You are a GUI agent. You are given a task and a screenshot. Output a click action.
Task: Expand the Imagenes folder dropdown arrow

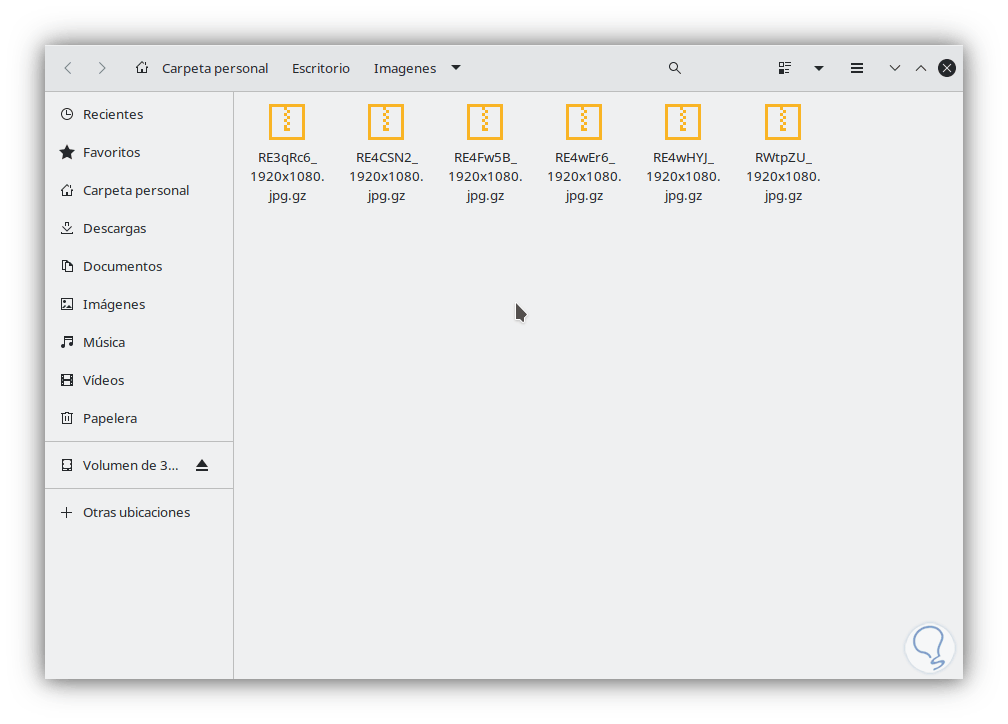[x=456, y=68]
